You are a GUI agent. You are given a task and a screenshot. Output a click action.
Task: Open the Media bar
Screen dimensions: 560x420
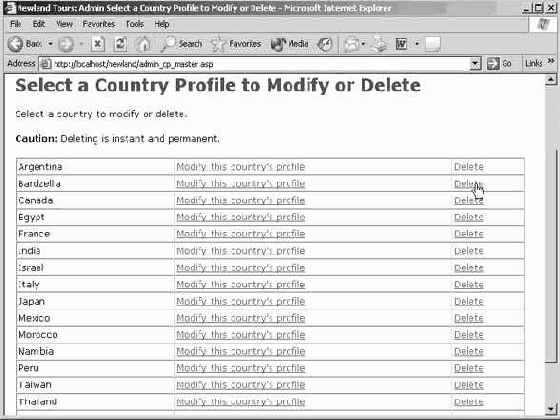289,44
